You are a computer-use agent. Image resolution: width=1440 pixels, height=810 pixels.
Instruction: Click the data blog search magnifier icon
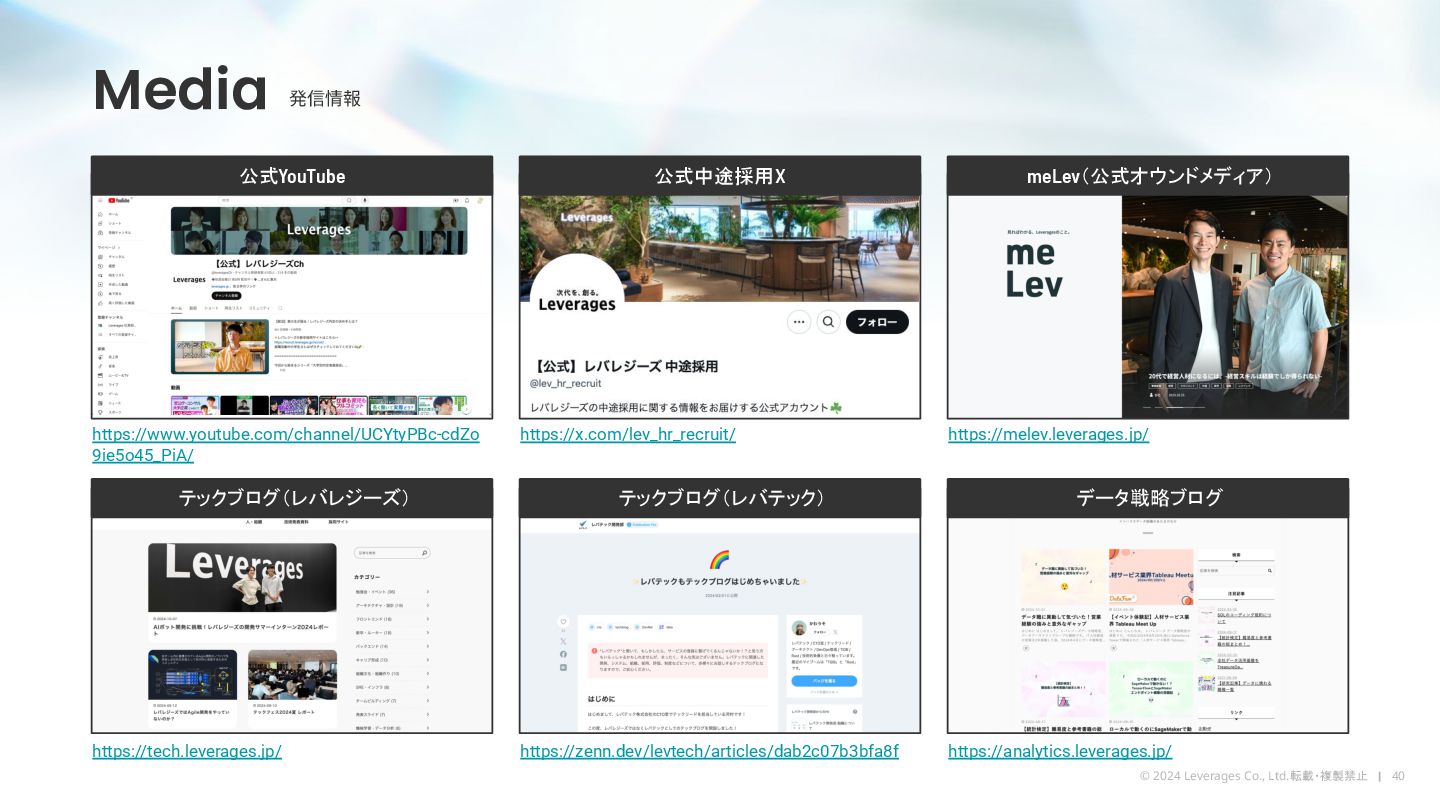1270,570
